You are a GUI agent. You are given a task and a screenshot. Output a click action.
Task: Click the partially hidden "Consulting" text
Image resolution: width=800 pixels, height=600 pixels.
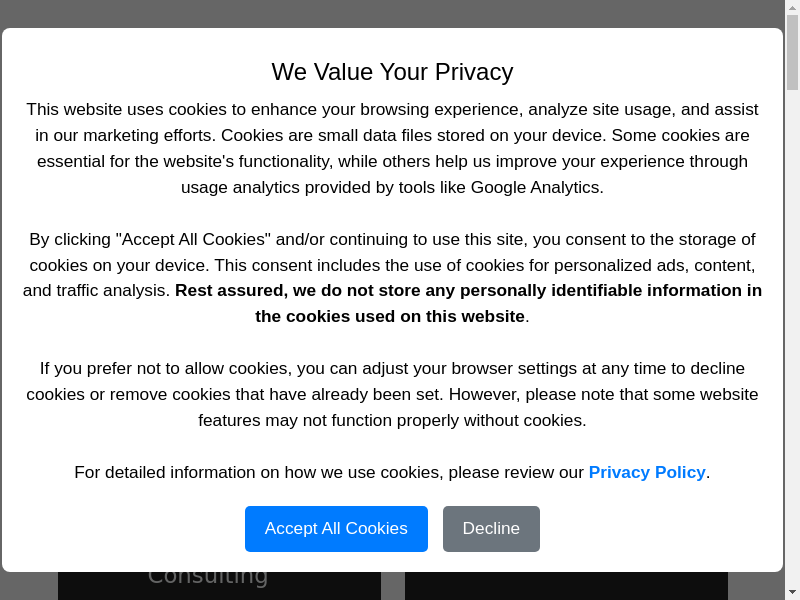click(x=208, y=578)
